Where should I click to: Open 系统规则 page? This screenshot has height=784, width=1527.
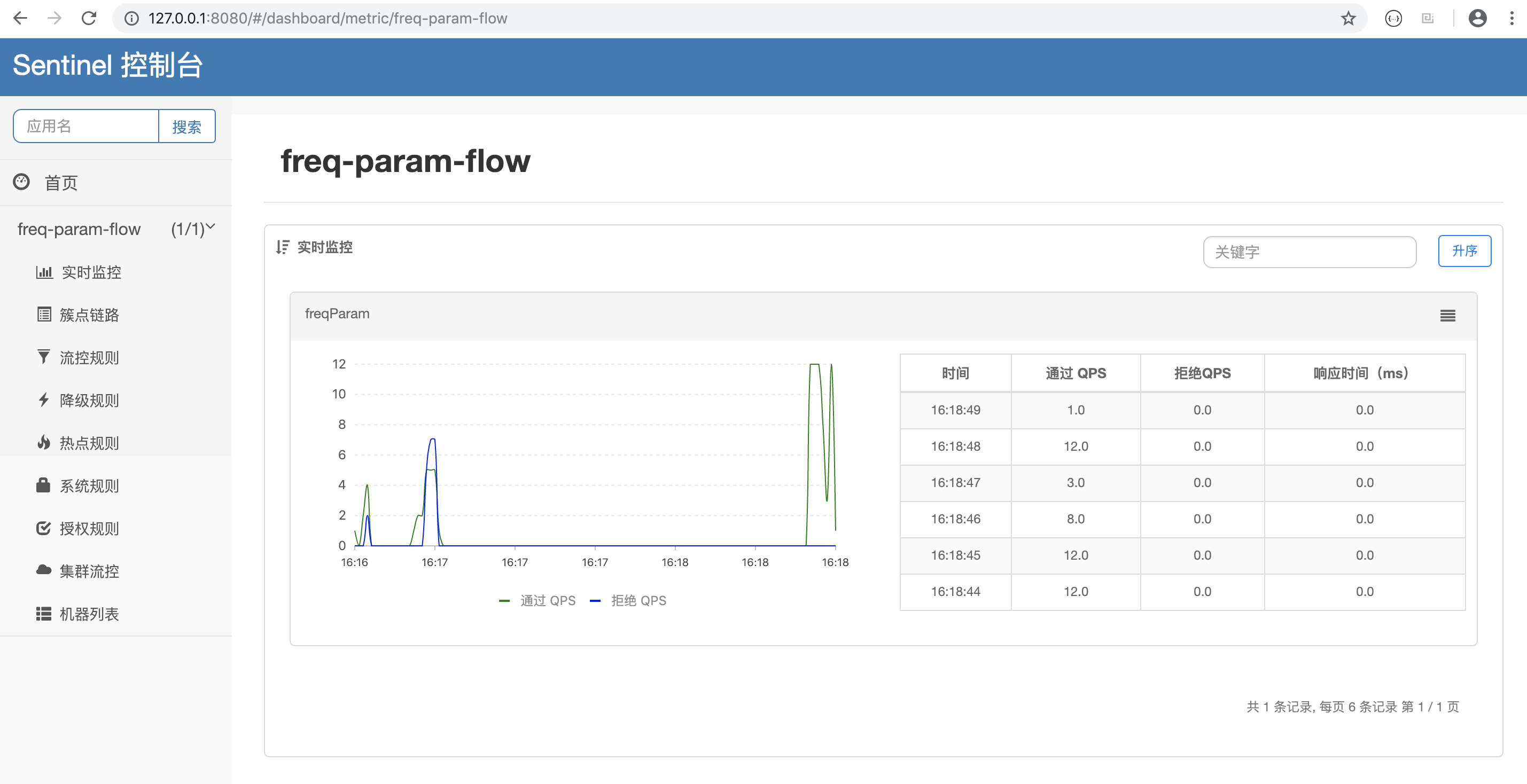(x=90, y=486)
